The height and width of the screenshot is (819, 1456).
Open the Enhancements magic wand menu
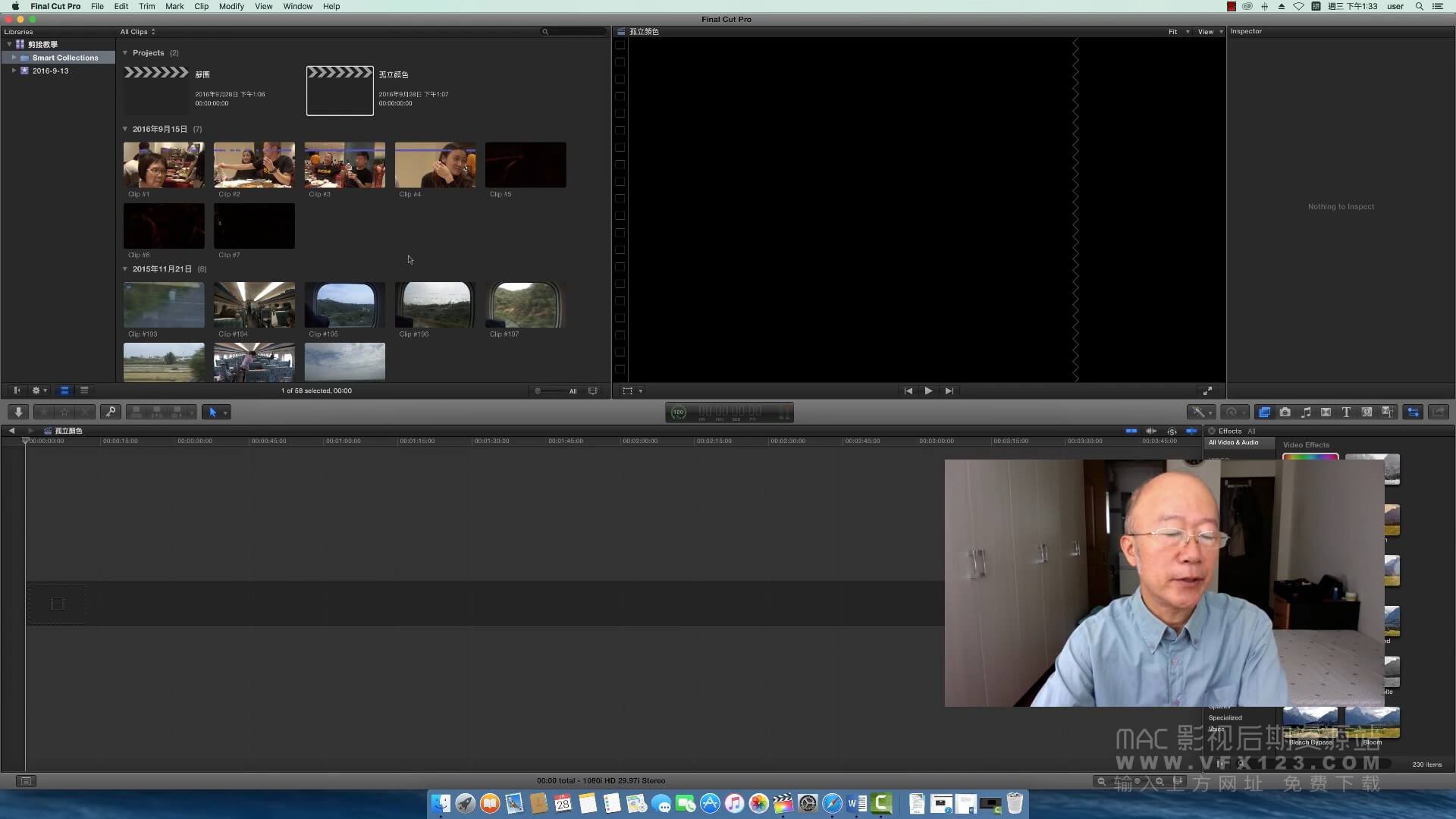[1201, 412]
